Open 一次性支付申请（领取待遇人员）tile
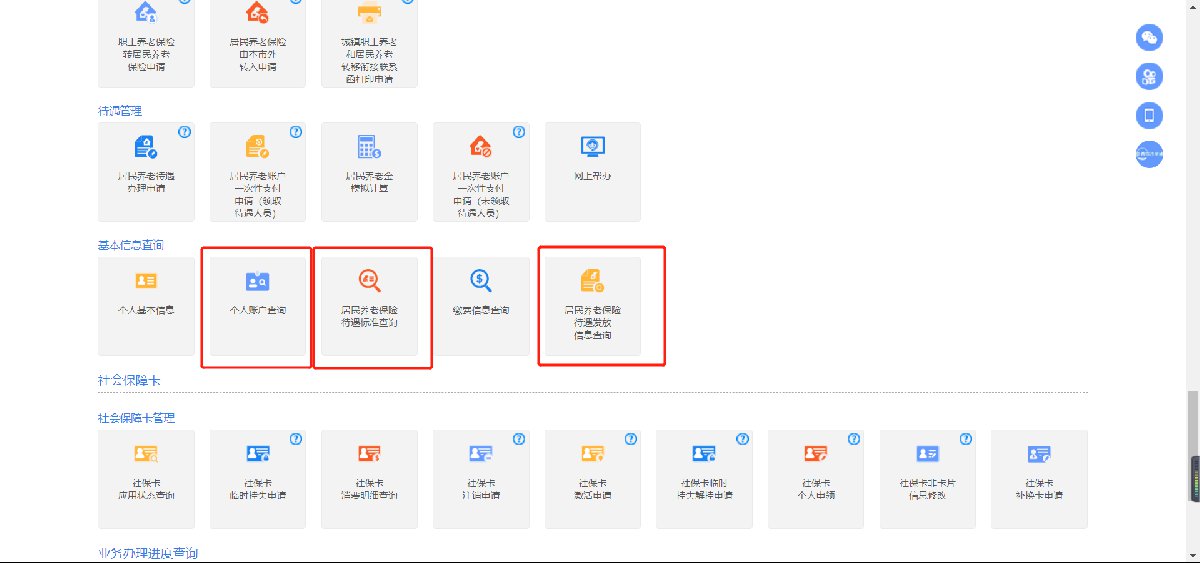 coord(258,171)
